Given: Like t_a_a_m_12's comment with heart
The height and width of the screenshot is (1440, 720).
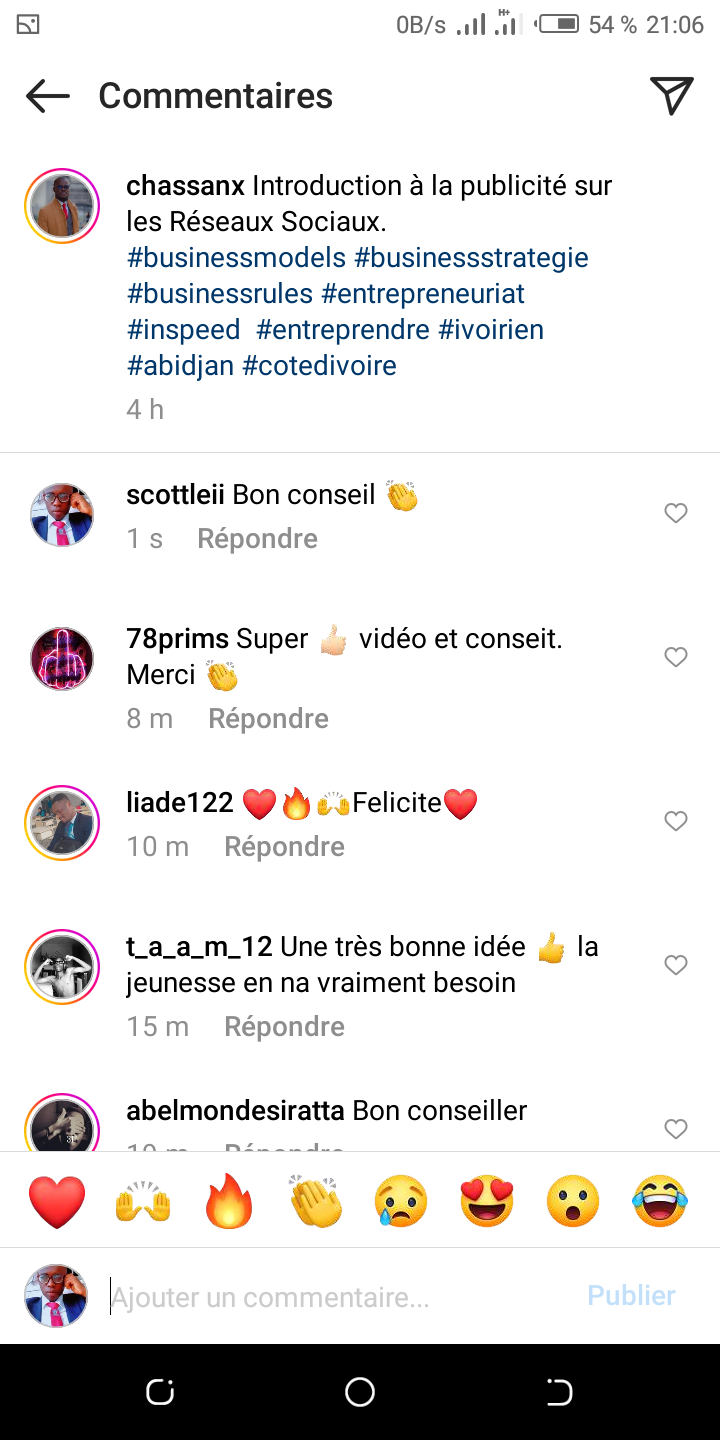Looking at the screenshot, I should [676, 965].
